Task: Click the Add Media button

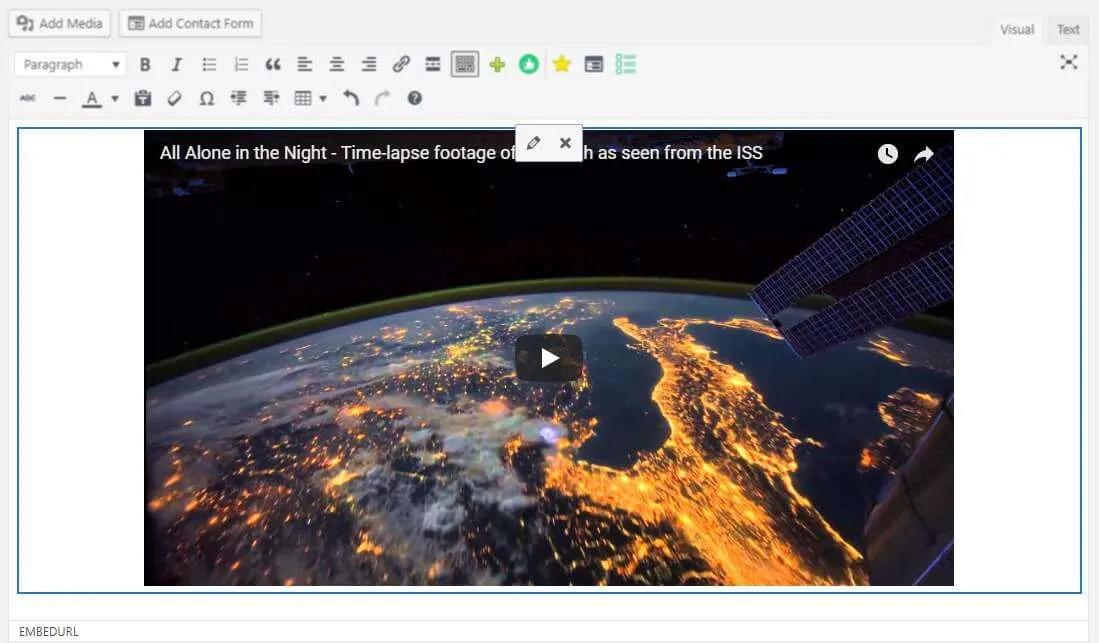Action: pos(60,23)
